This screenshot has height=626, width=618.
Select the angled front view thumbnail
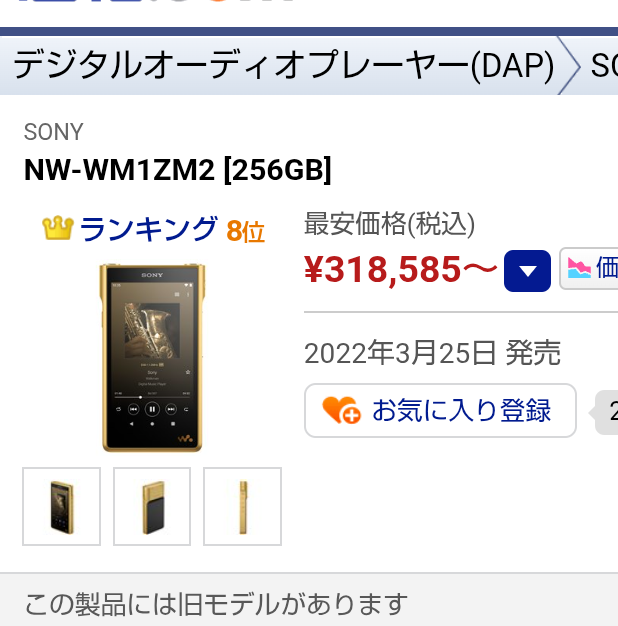pyautogui.click(x=61, y=506)
